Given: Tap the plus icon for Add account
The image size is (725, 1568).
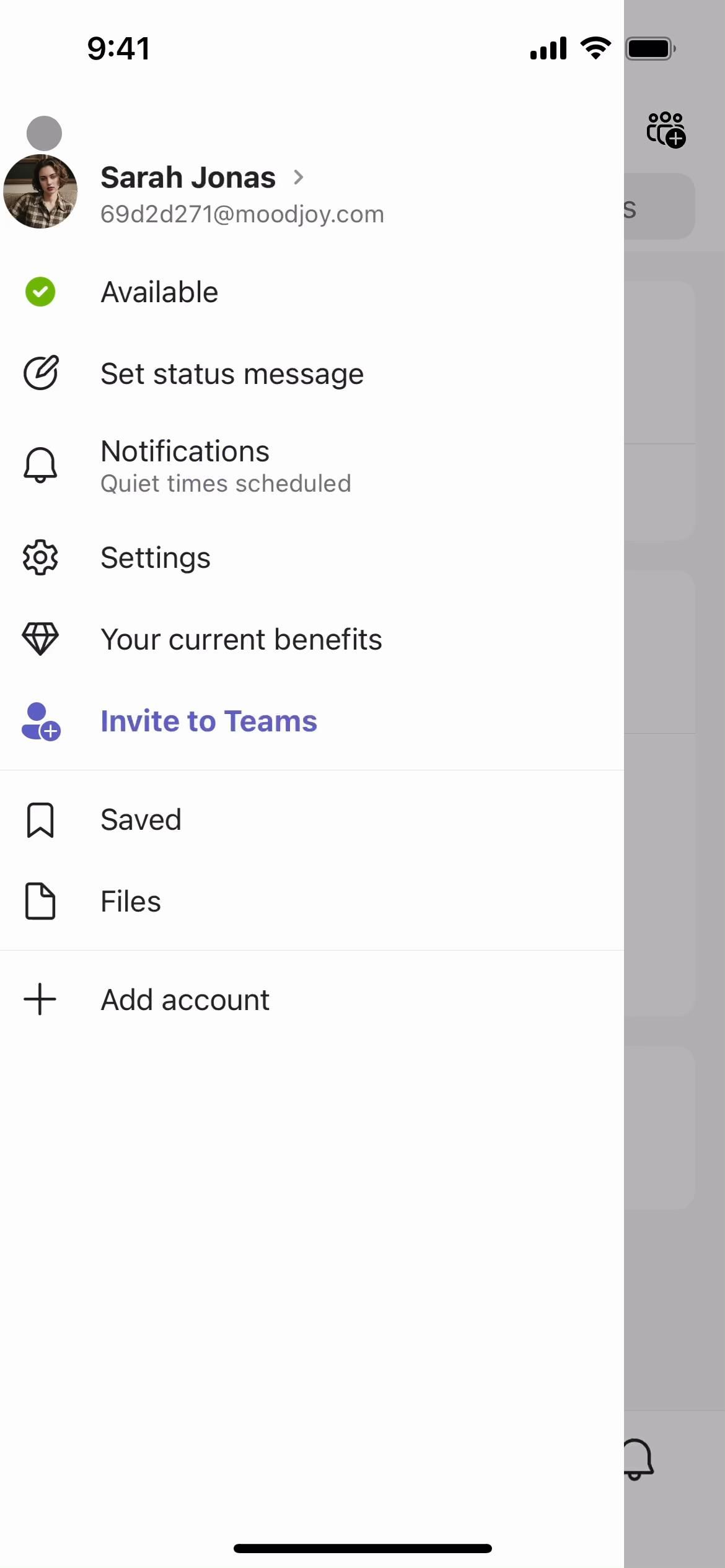Looking at the screenshot, I should [x=40, y=999].
